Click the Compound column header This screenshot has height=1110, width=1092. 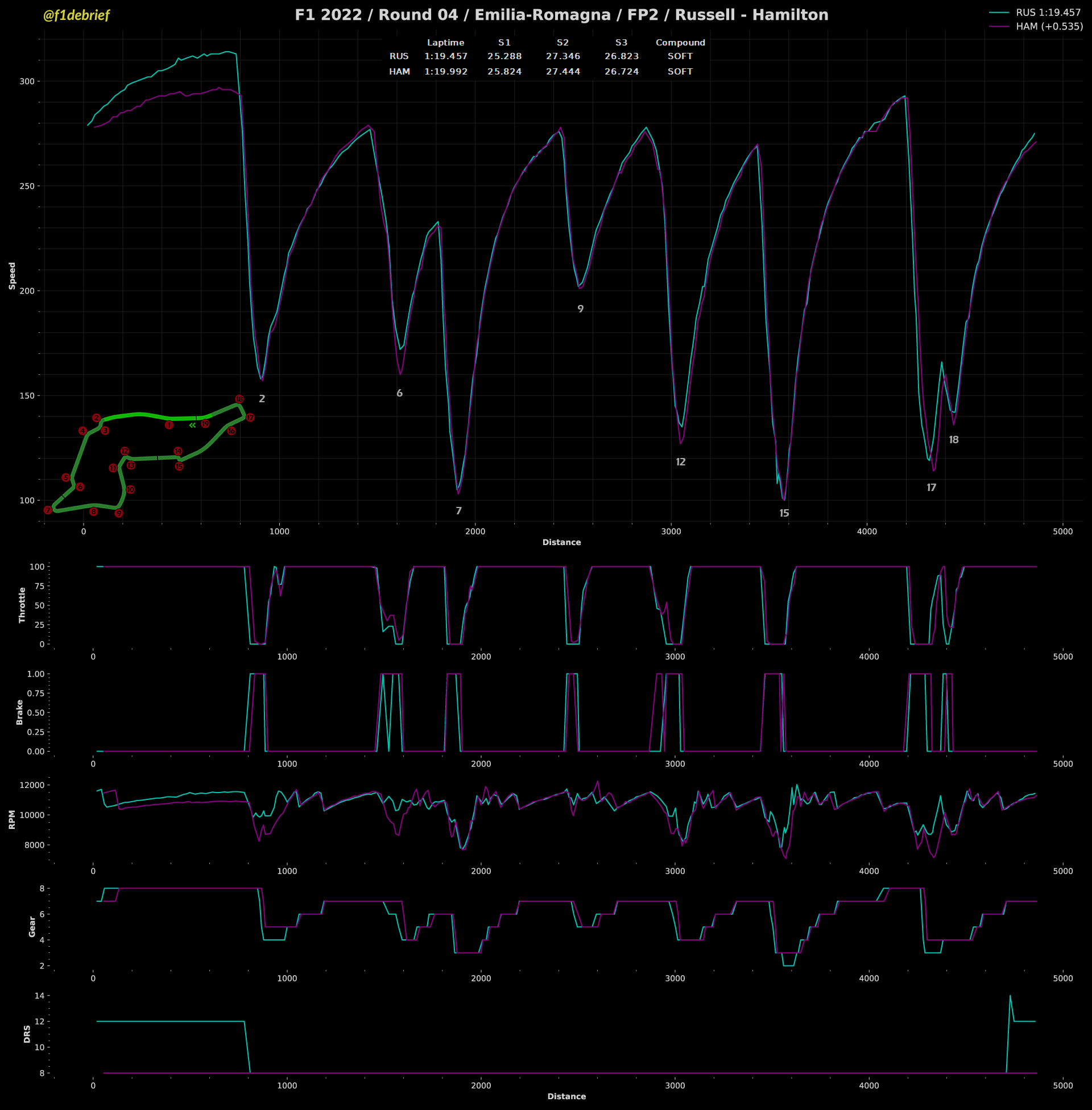(x=680, y=43)
